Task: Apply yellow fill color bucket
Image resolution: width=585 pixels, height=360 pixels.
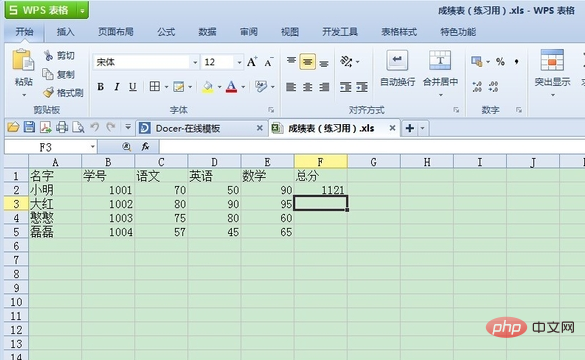Action: click(208, 87)
